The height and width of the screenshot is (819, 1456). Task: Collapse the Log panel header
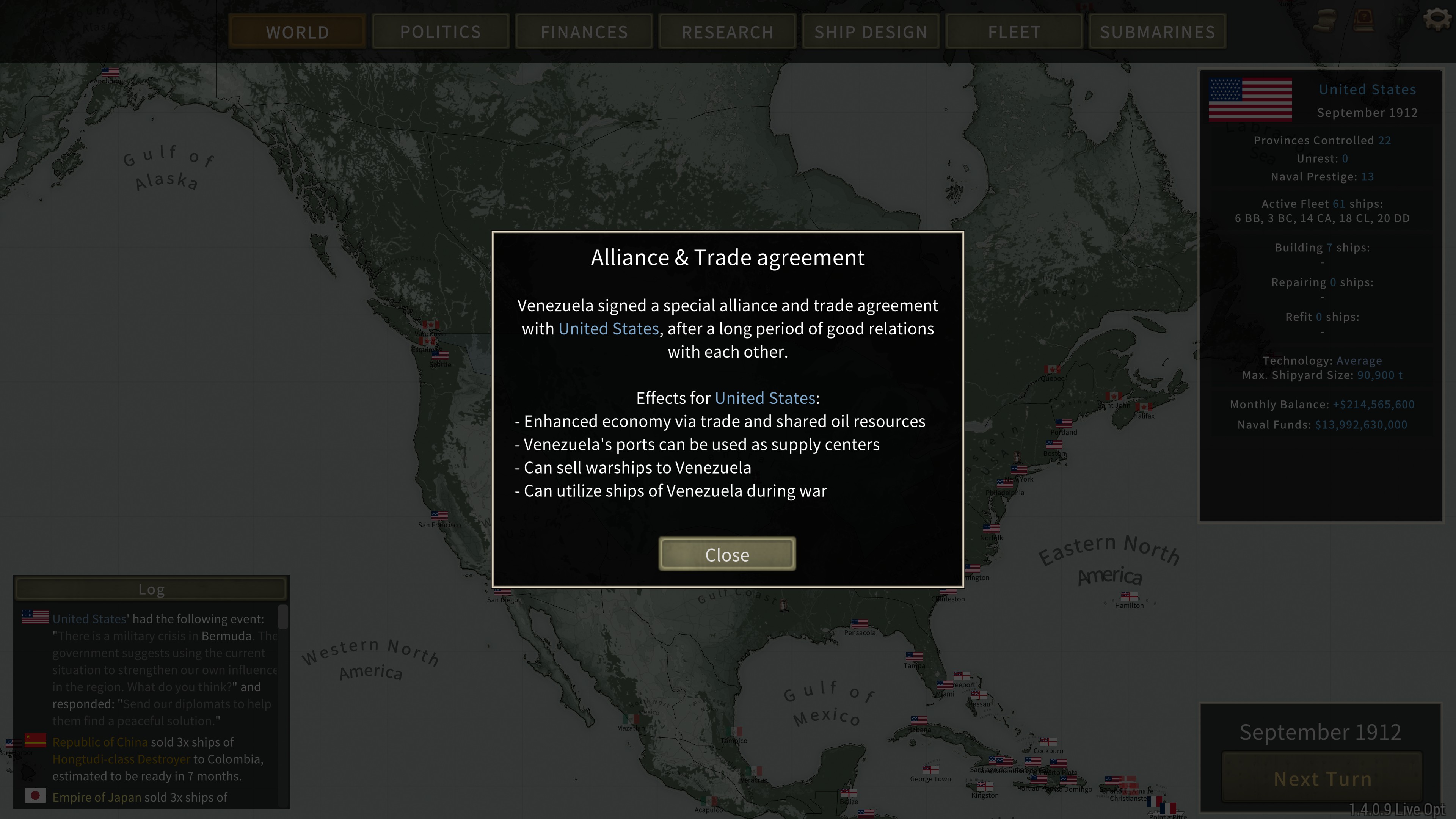point(152,590)
